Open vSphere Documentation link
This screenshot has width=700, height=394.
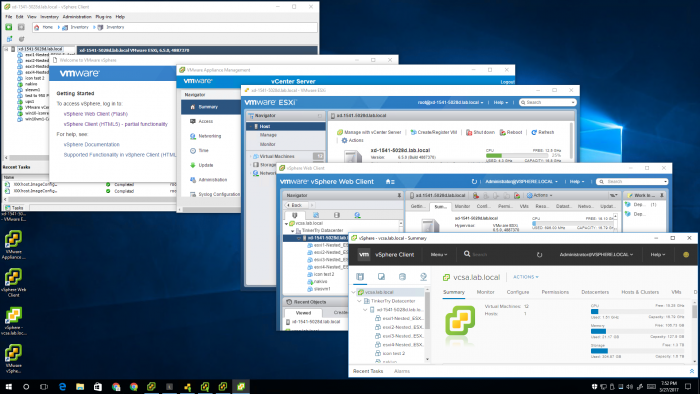(x=92, y=145)
